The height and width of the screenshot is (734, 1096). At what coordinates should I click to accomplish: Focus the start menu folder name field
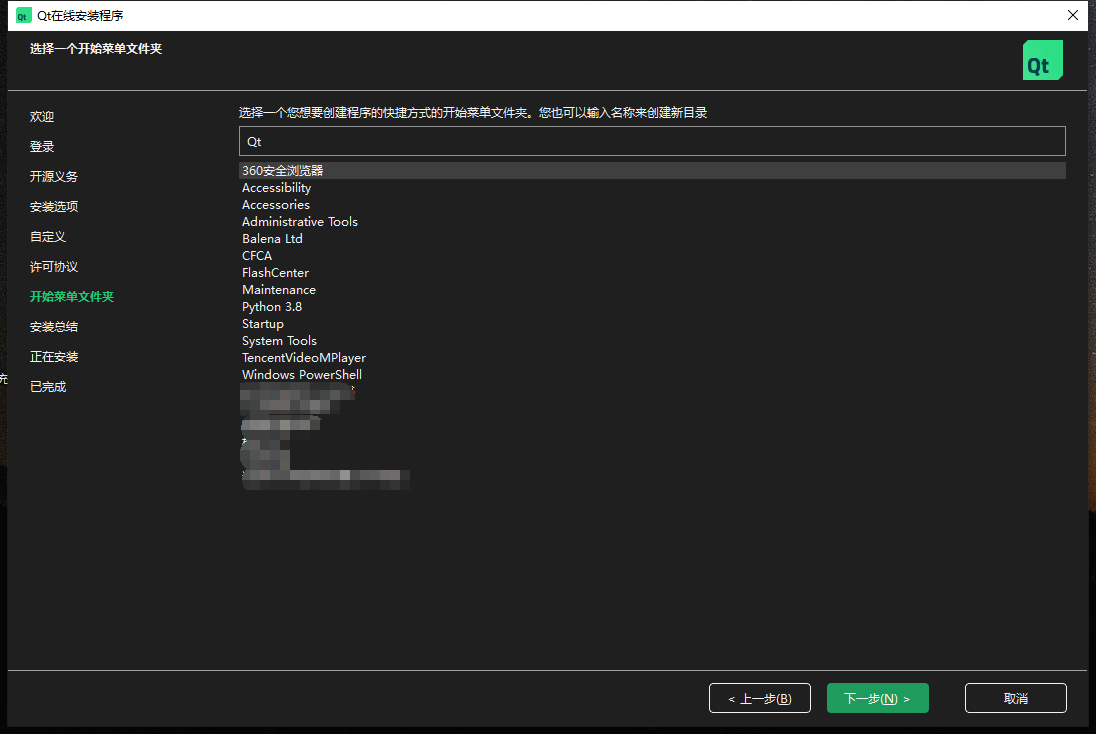pyautogui.click(x=652, y=141)
